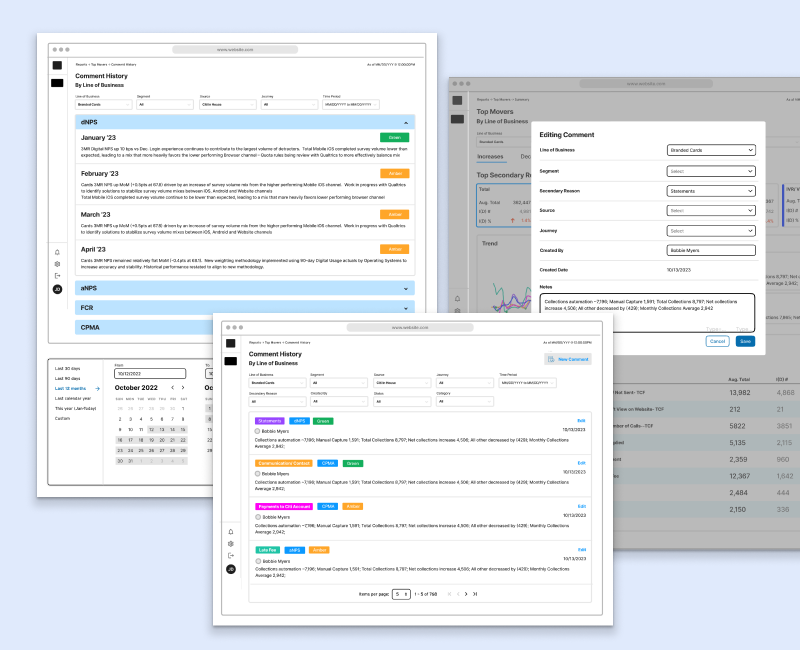Select radio button on Communications Contact comment
Image resolution: width=800 pixels, height=650 pixels.
click(x=257, y=473)
